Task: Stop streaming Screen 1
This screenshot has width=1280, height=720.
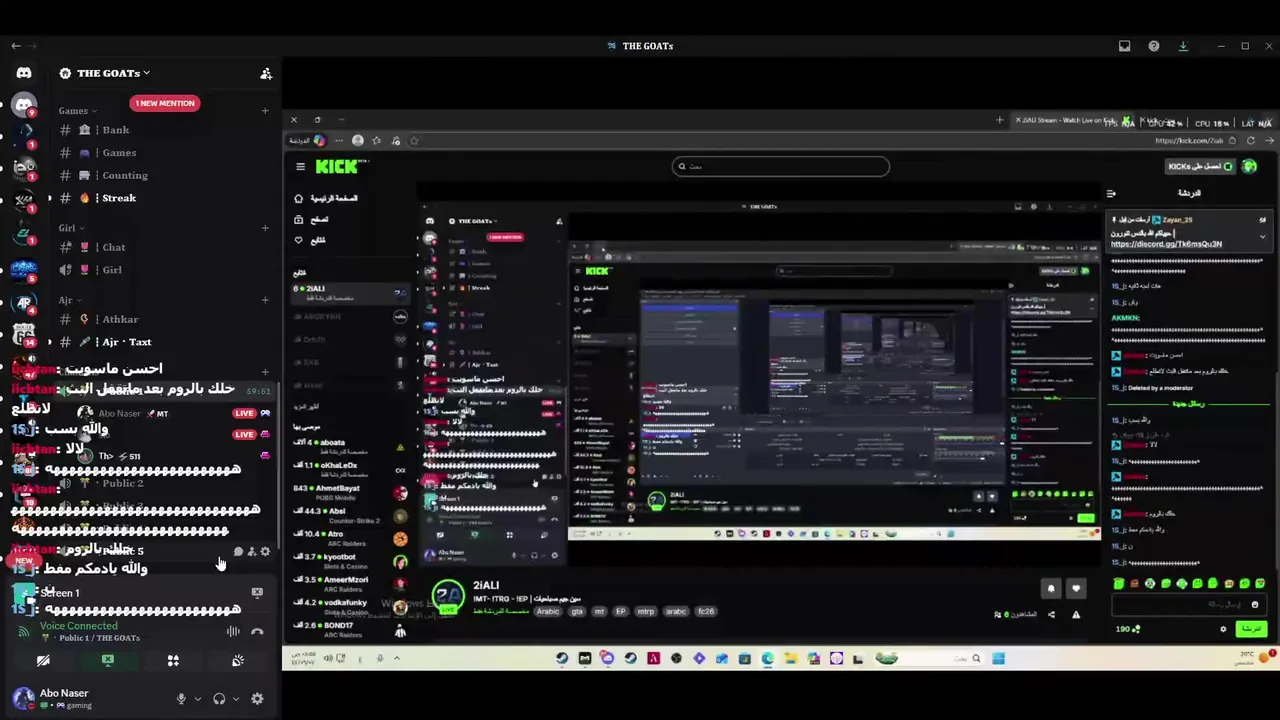Action: [257, 593]
